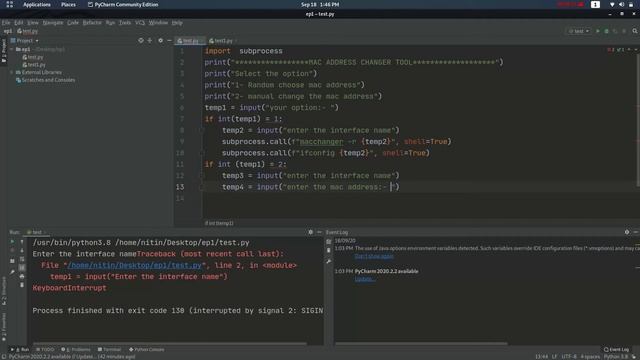Click the print icon in Run panel
The height and width of the screenshot is (360, 640).
pyautogui.click(x=22, y=276)
